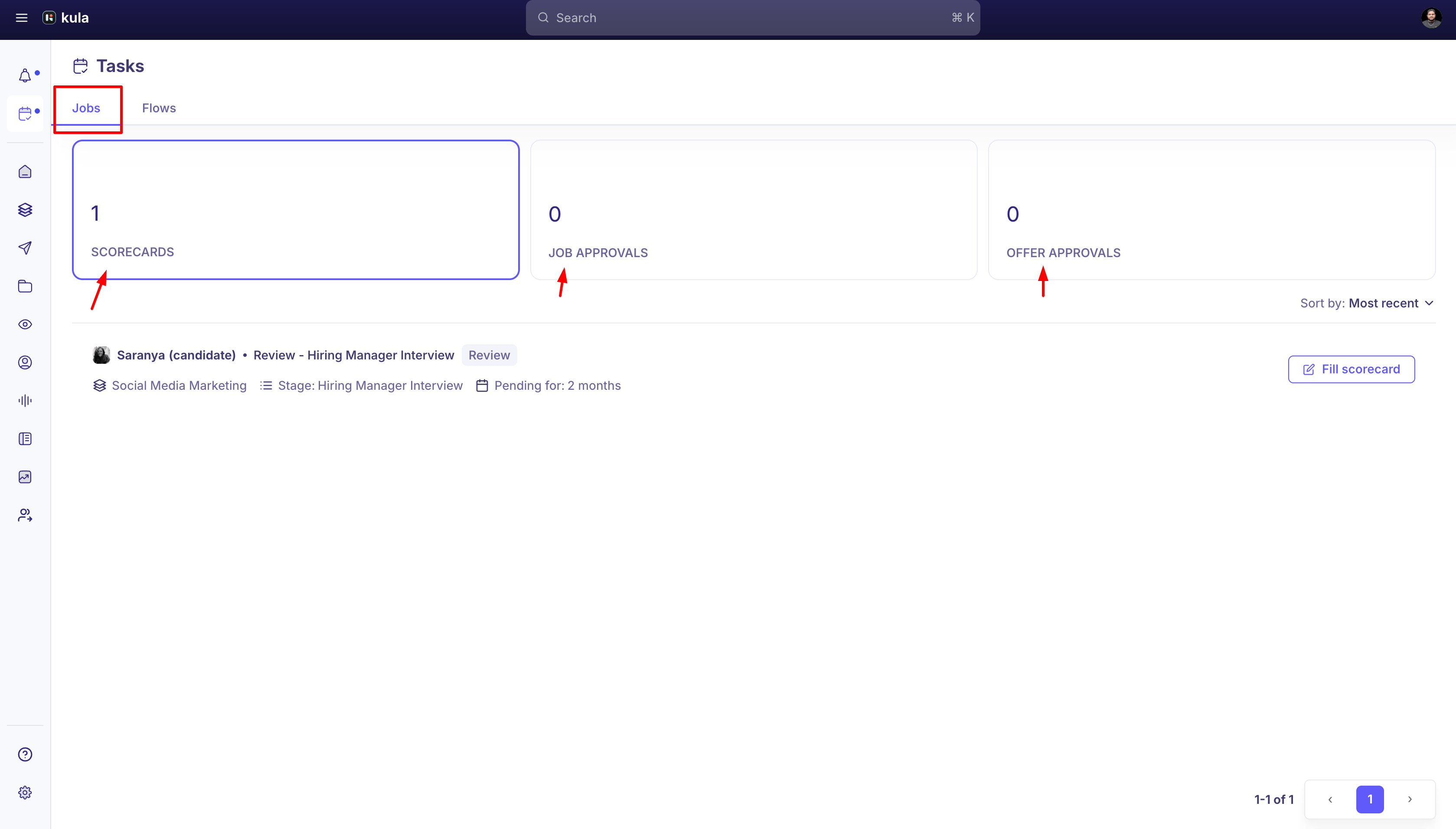Click the help question mark icon
1456x829 pixels.
pyautogui.click(x=24, y=754)
